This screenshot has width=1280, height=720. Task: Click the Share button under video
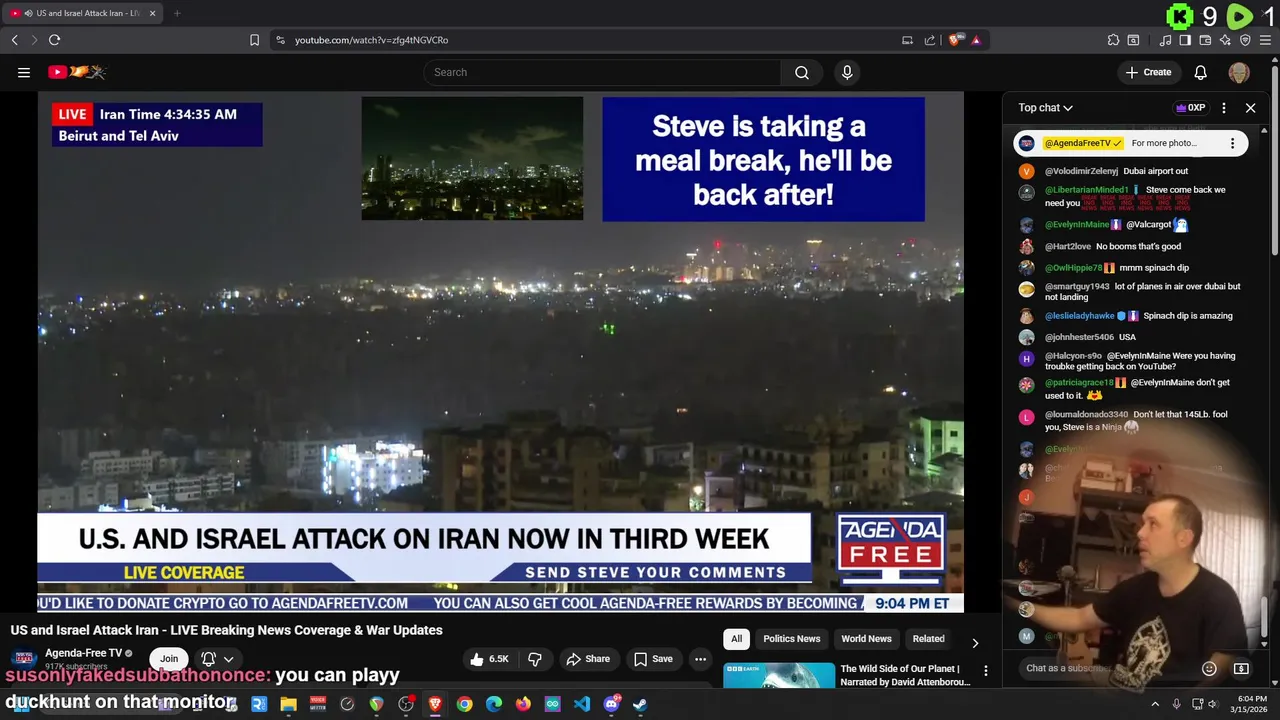587,659
